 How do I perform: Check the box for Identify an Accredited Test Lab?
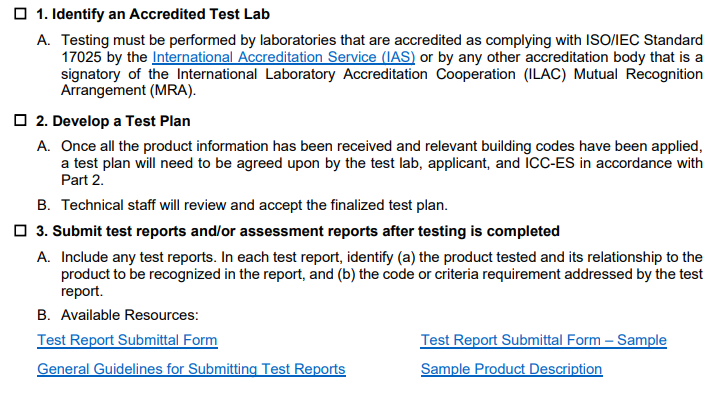(x=20, y=14)
